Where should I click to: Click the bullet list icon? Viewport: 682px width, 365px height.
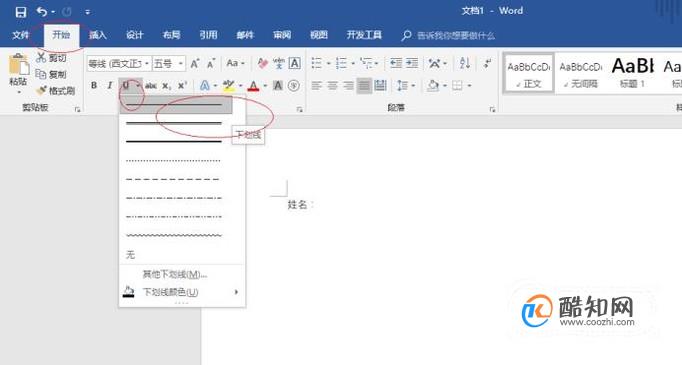coord(317,64)
